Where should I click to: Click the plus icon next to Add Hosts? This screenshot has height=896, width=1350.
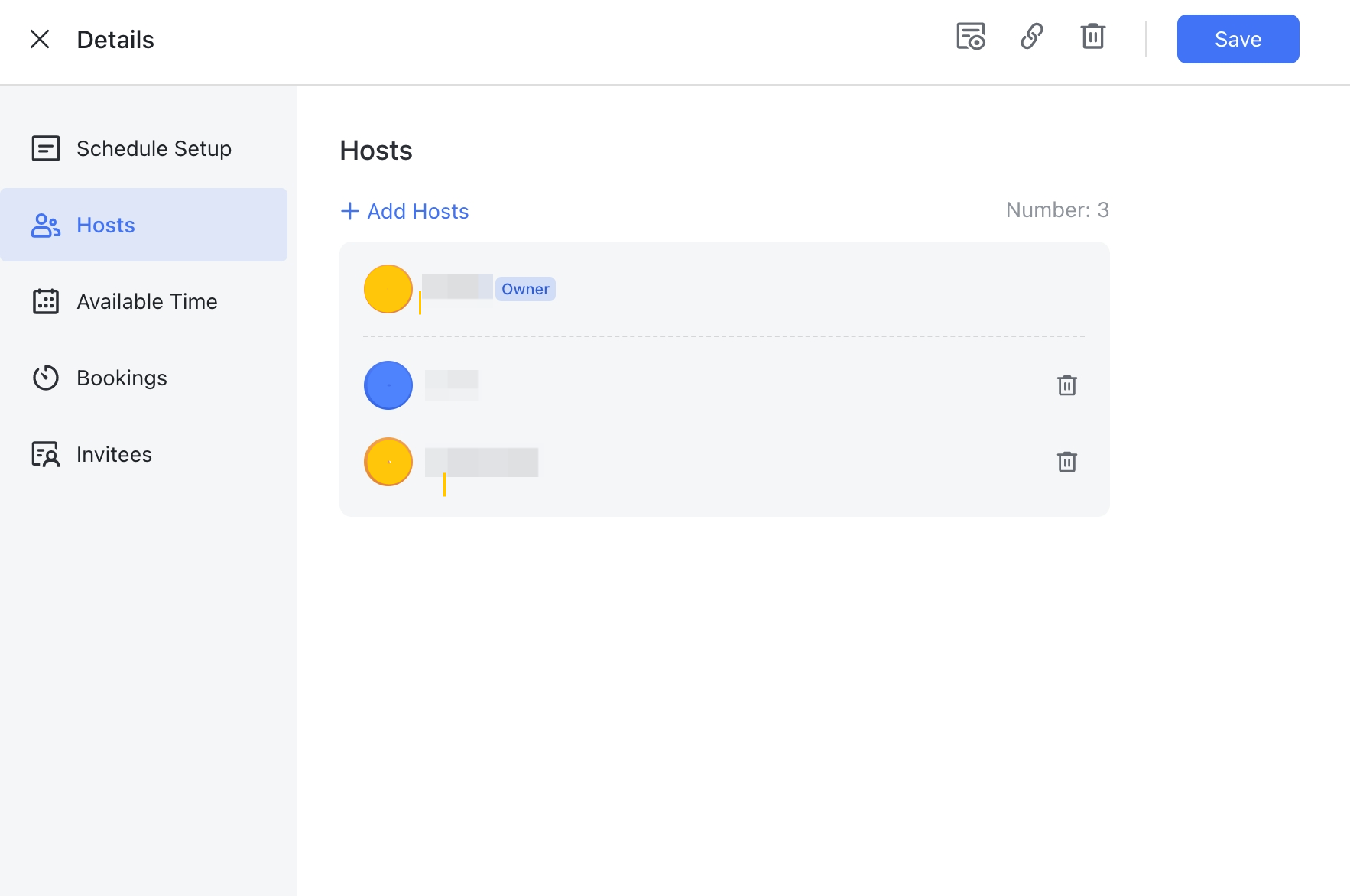[349, 211]
